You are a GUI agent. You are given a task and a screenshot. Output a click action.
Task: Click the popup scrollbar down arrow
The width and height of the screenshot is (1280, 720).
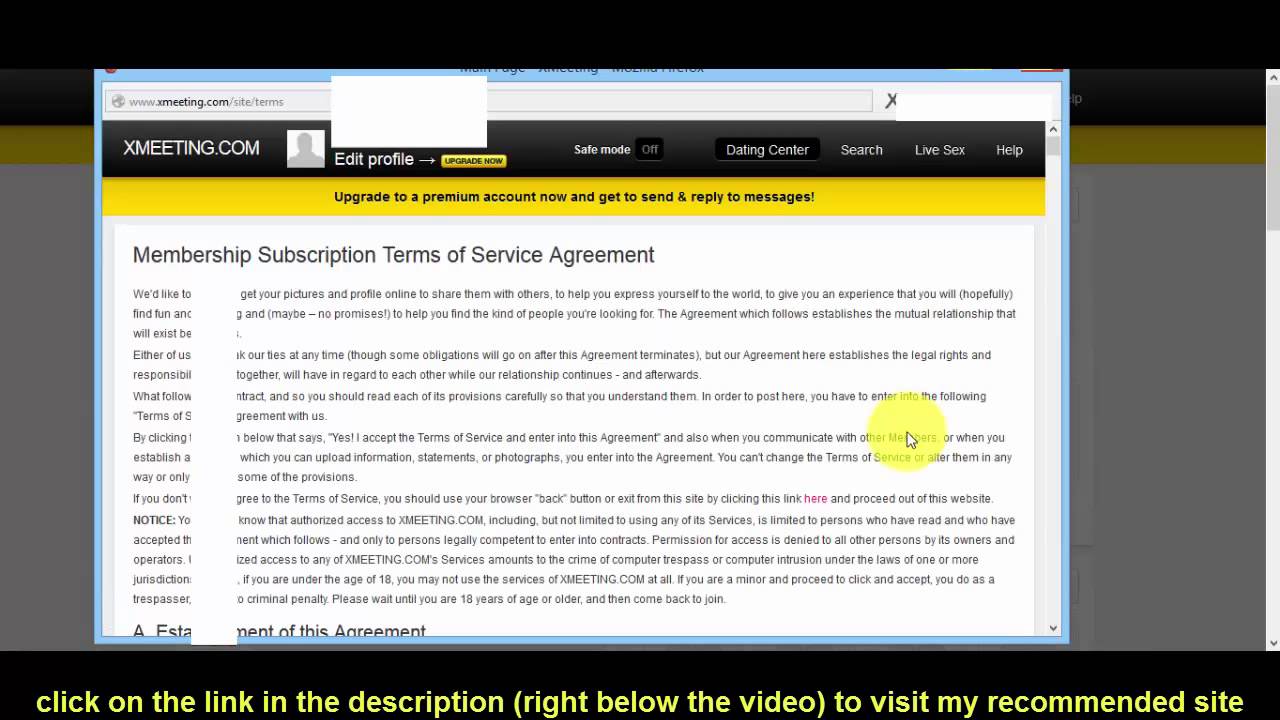(1053, 628)
